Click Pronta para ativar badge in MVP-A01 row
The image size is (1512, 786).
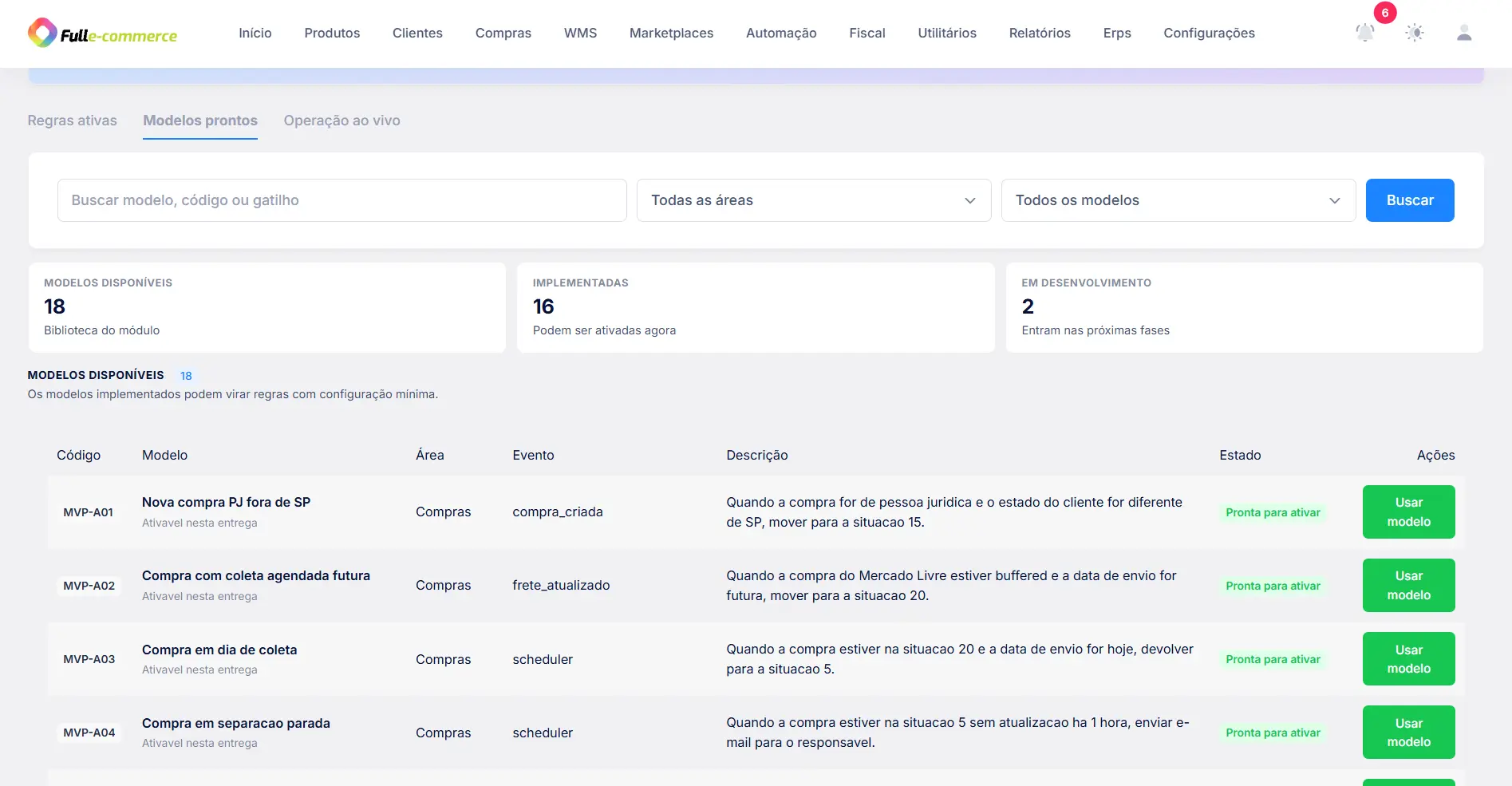(x=1273, y=512)
